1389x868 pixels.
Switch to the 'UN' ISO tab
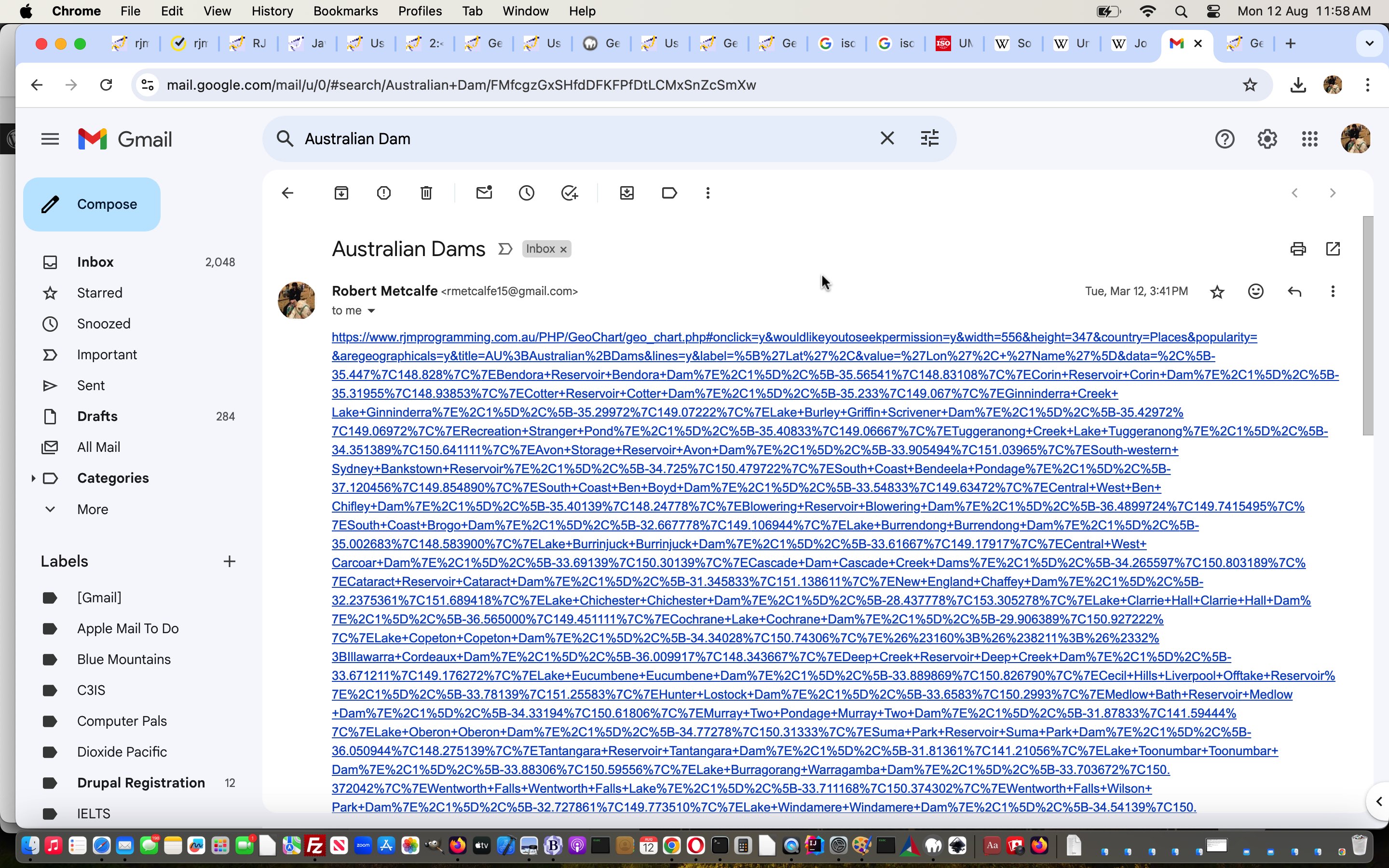pyautogui.click(x=954, y=43)
